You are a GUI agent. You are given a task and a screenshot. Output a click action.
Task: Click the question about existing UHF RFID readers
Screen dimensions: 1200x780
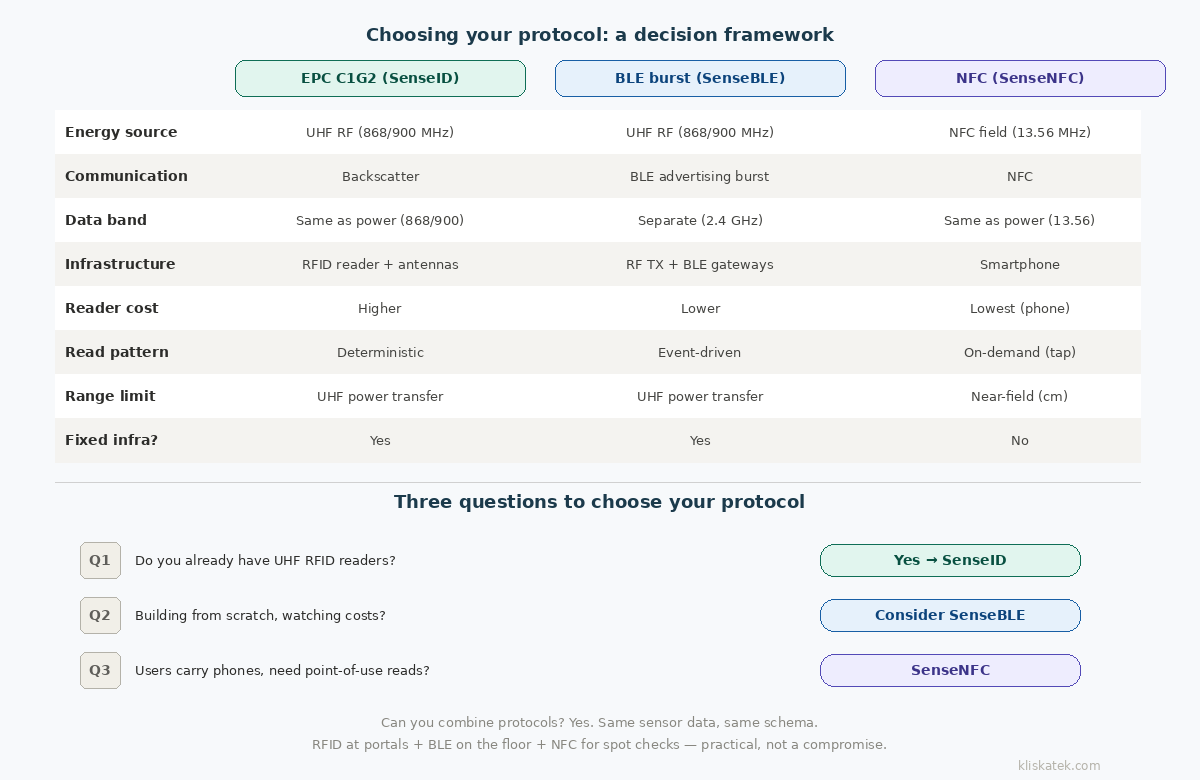point(265,561)
